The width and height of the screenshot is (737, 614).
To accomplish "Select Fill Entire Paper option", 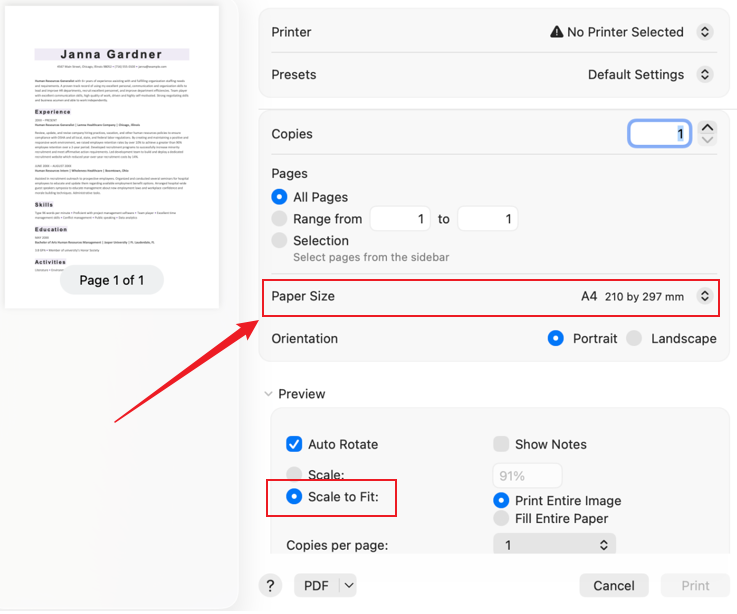I will (x=501, y=518).
